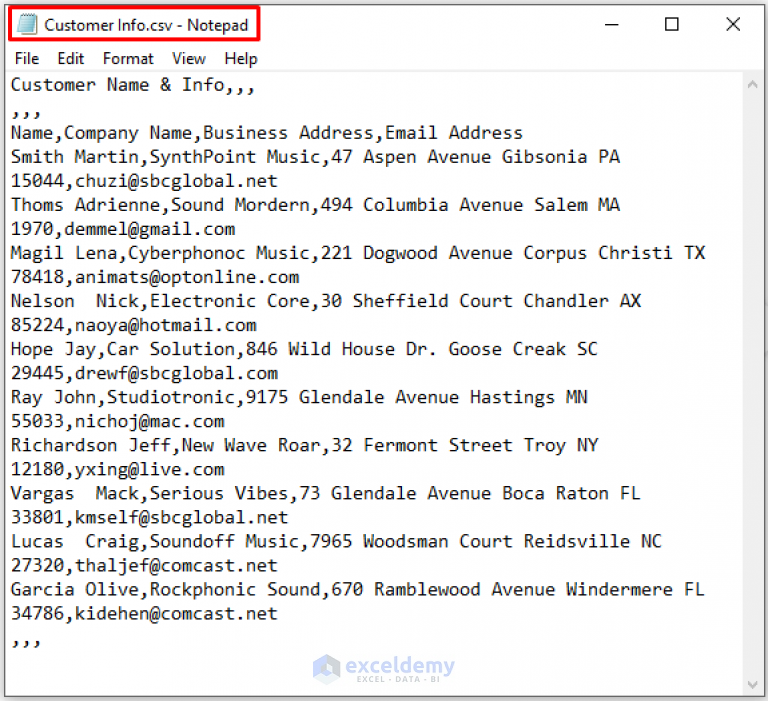The width and height of the screenshot is (768, 701).
Task: Click the email naoya@hotmail.com
Action: (x=166, y=325)
